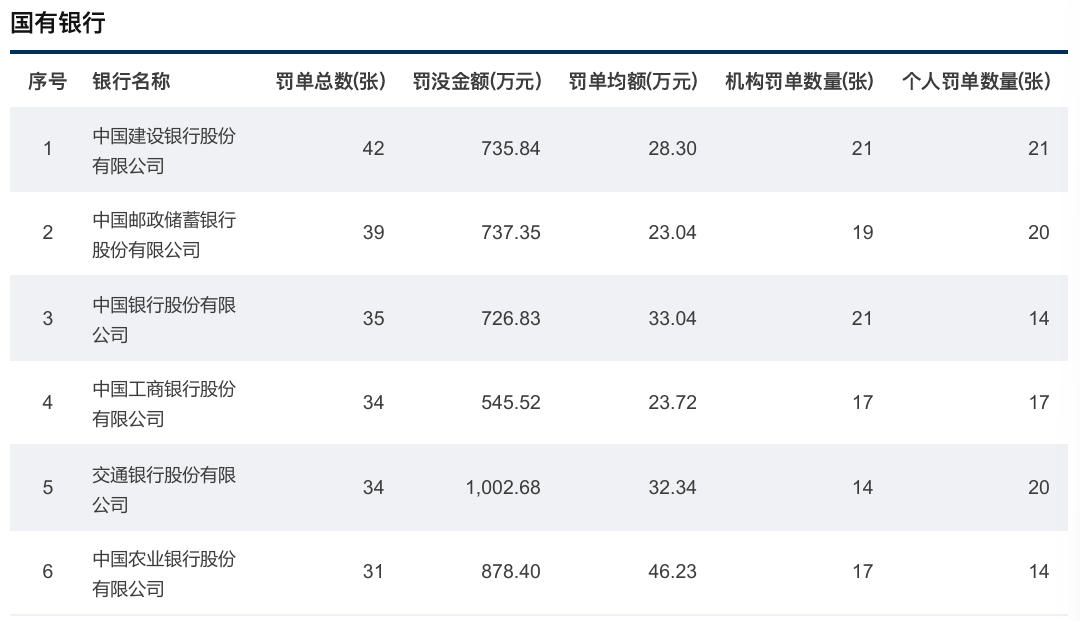Click the 735.84 penalty amount cell

pyautogui.click(x=510, y=148)
